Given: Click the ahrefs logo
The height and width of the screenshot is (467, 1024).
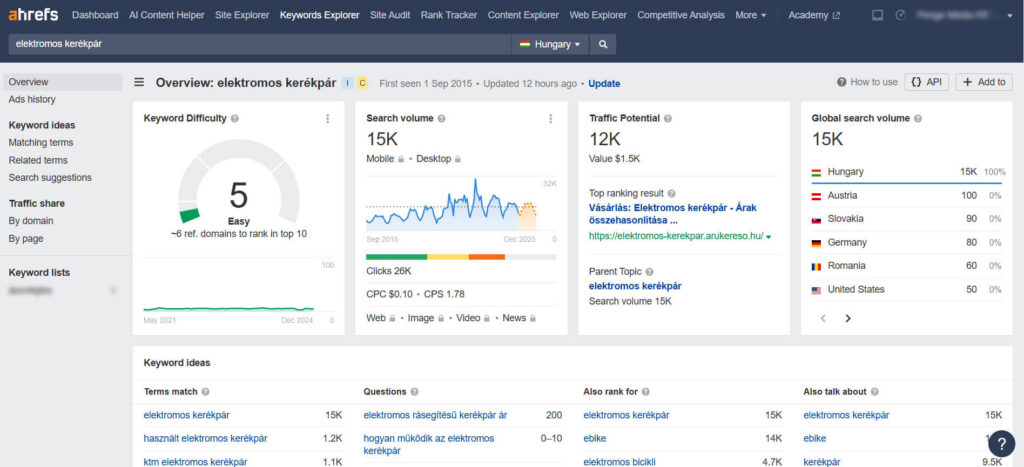Looking at the screenshot, I should (33, 14).
